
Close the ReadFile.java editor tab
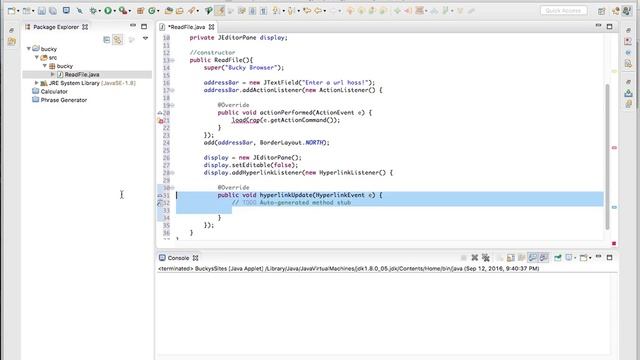(x=211, y=27)
